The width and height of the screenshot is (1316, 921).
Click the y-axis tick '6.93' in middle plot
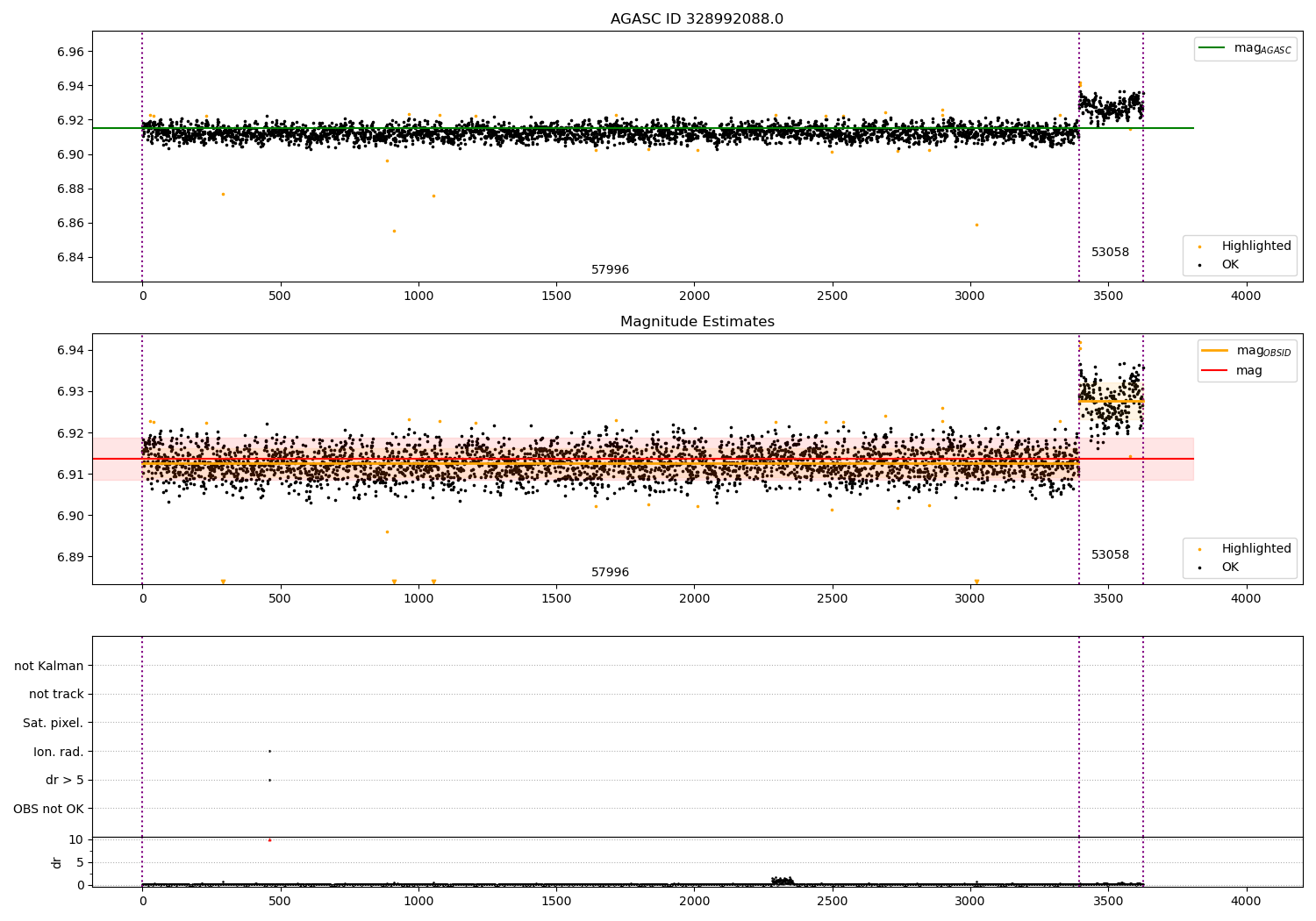coord(68,391)
